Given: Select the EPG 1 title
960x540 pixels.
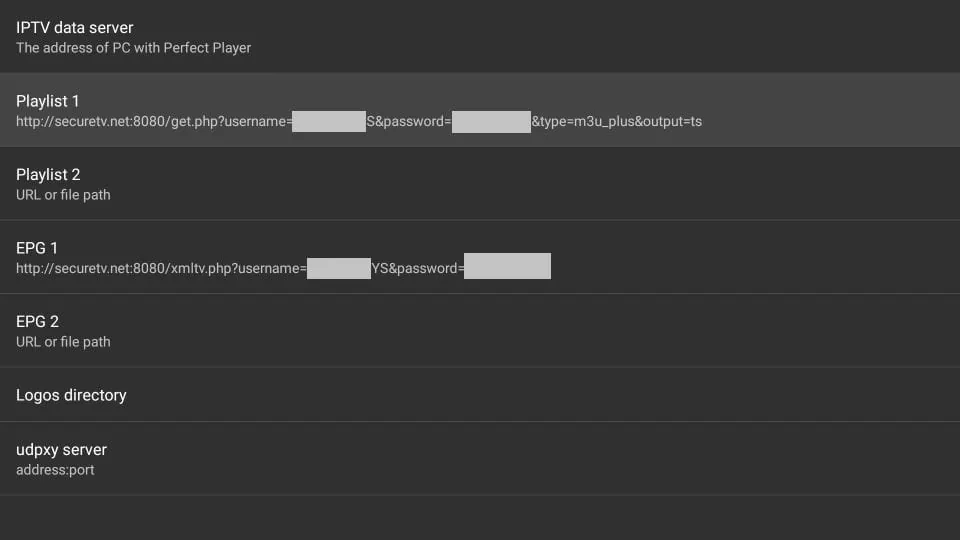Looking at the screenshot, I should [x=39, y=248].
